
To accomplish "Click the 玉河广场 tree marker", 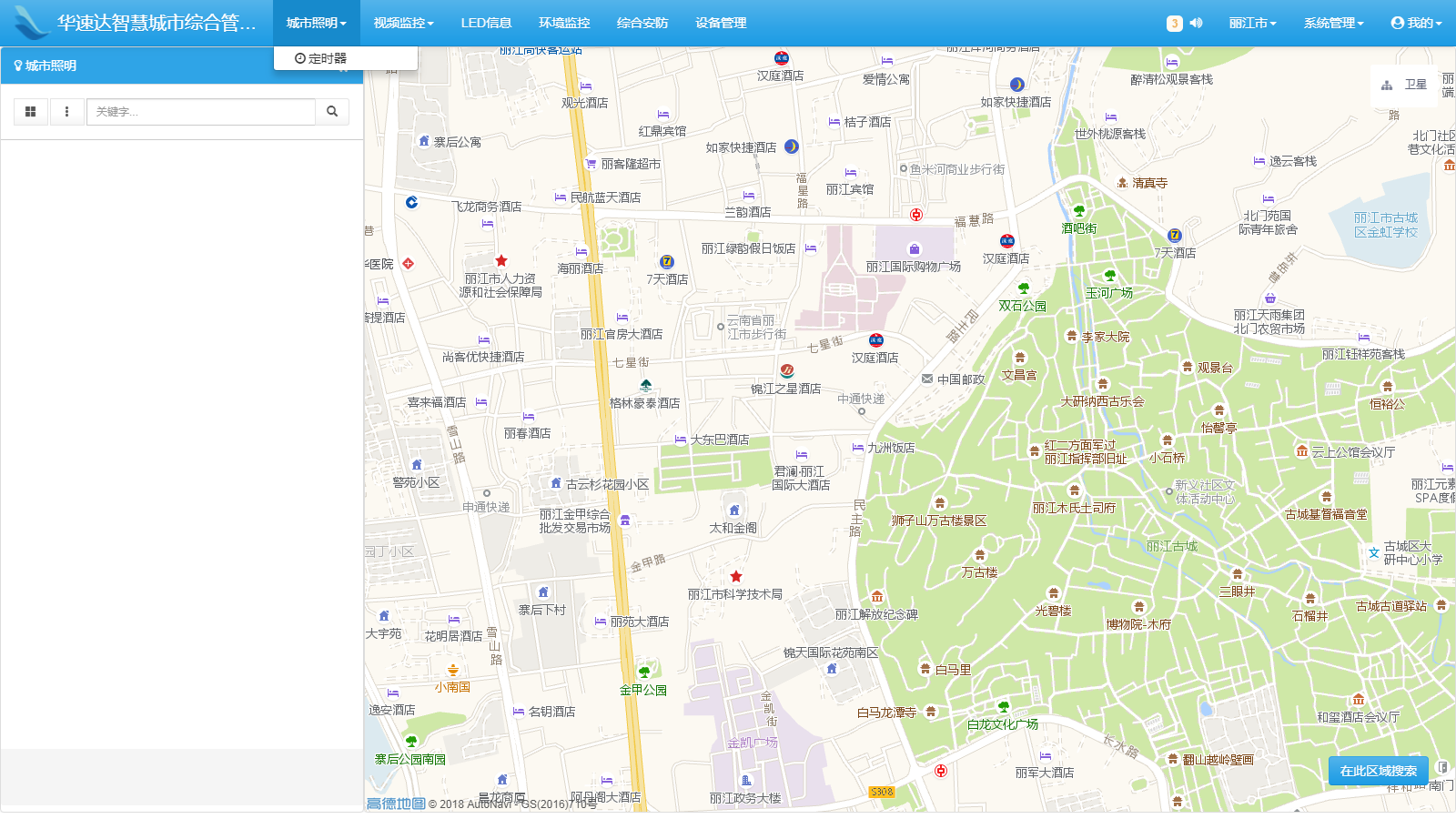I will tap(1109, 275).
